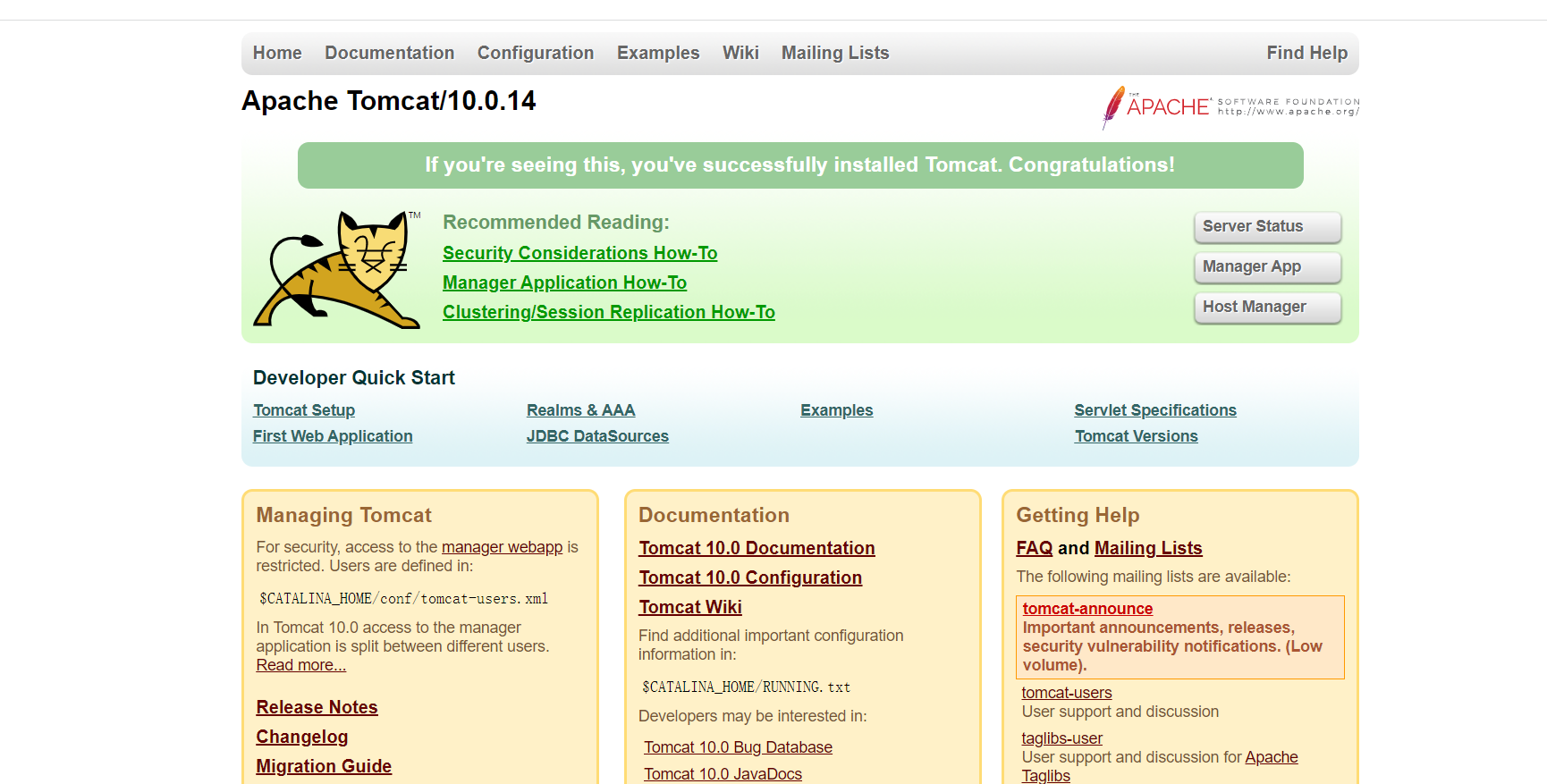Open the FAQ link in Getting Help
This screenshot has width=1547, height=784.
1035,548
